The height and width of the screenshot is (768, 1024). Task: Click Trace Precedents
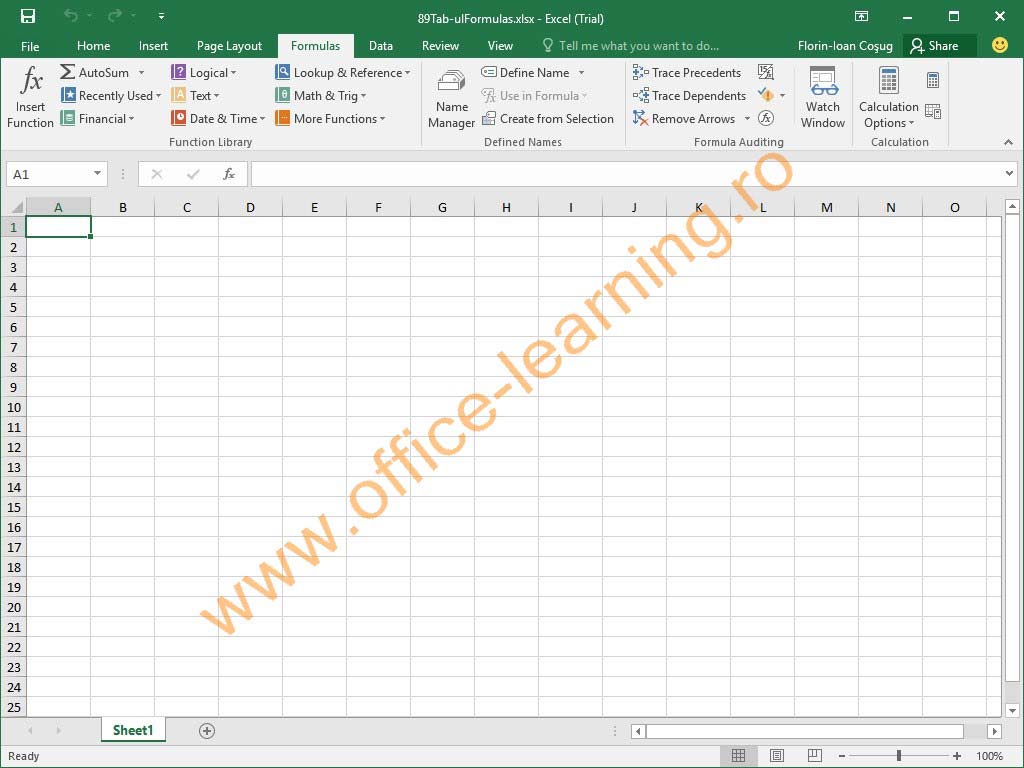[687, 72]
